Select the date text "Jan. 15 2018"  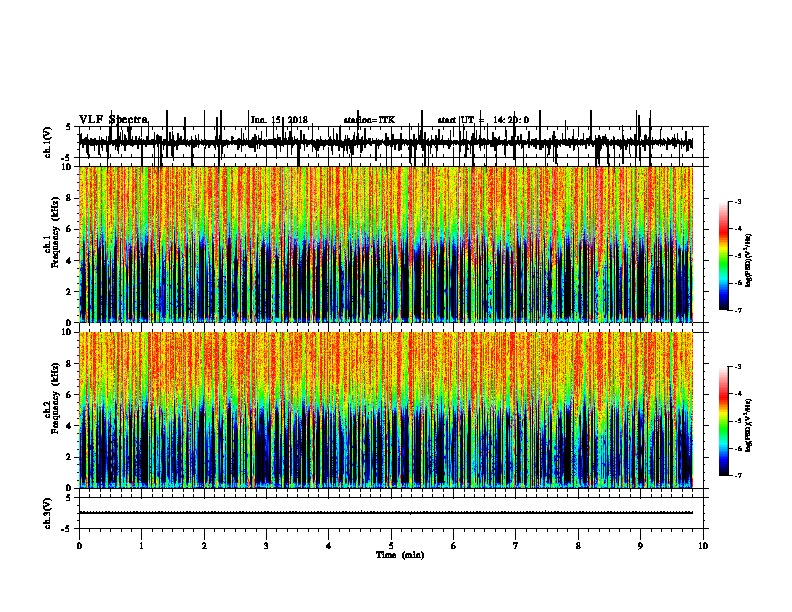(x=279, y=120)
